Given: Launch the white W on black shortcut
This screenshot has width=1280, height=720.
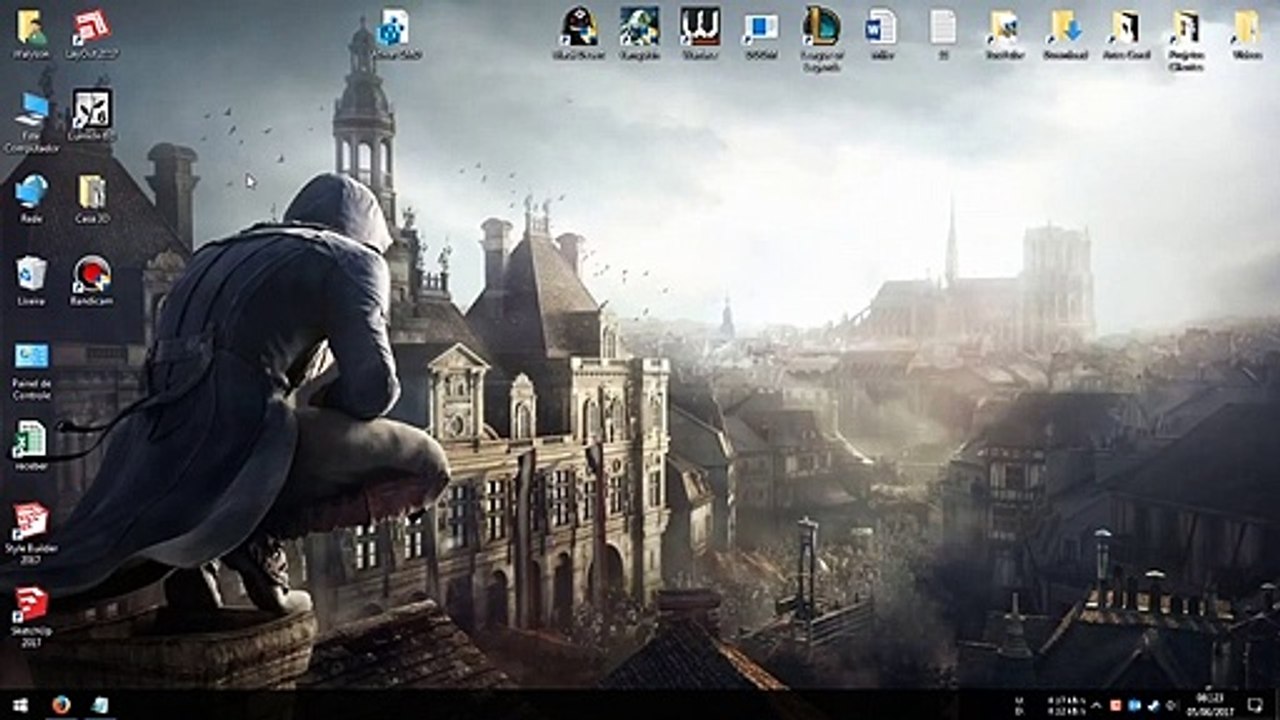Looking at the screenshot, I should pos(700,34).
